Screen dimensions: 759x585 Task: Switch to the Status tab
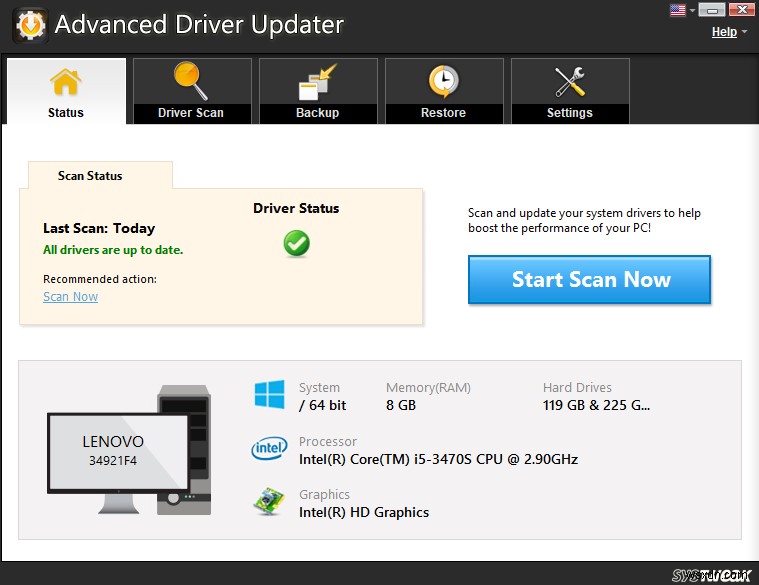pos(66,91)
